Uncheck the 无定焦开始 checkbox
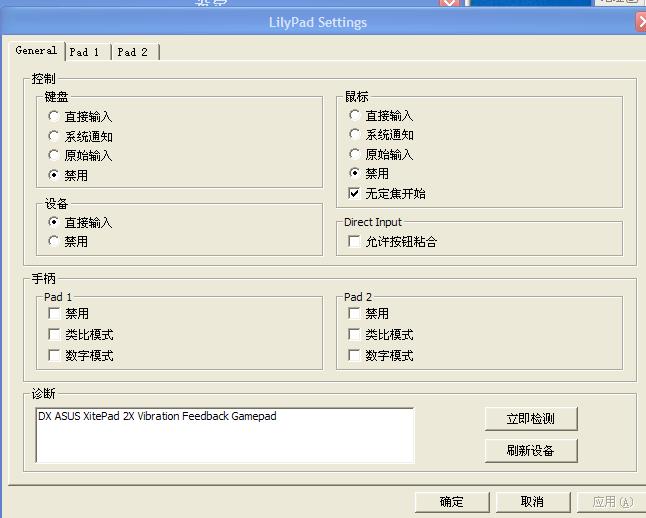This screenshot has height=518, width=646. (x=355, y=193)
